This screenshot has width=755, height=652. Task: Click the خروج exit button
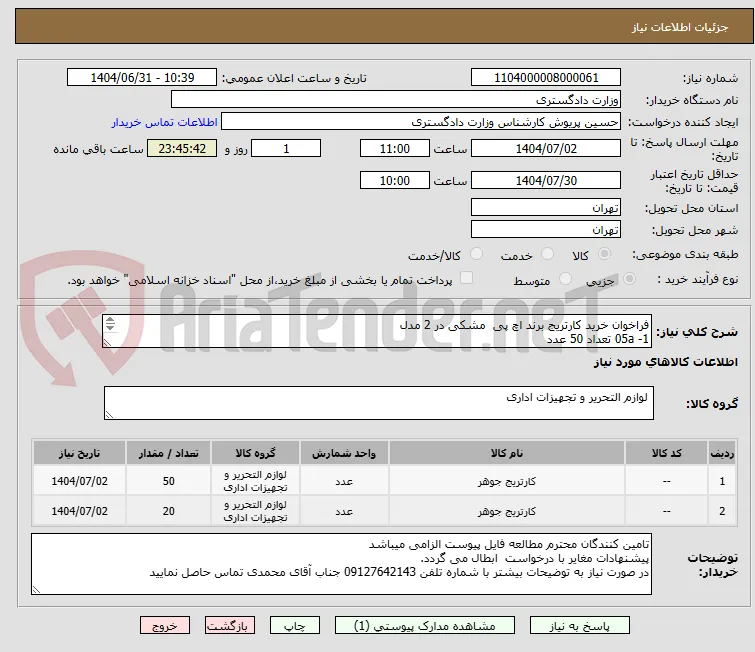(165, 626)
